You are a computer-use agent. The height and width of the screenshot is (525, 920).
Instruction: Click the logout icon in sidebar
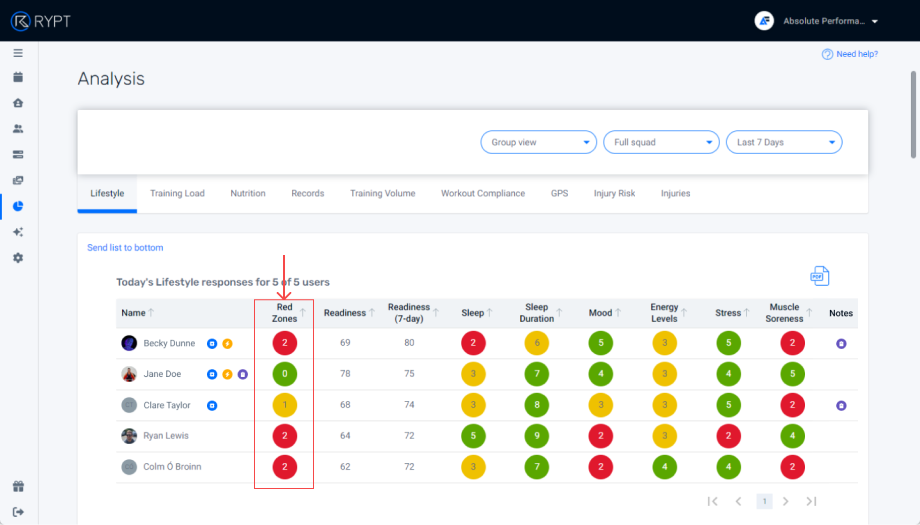click(18, 512)
